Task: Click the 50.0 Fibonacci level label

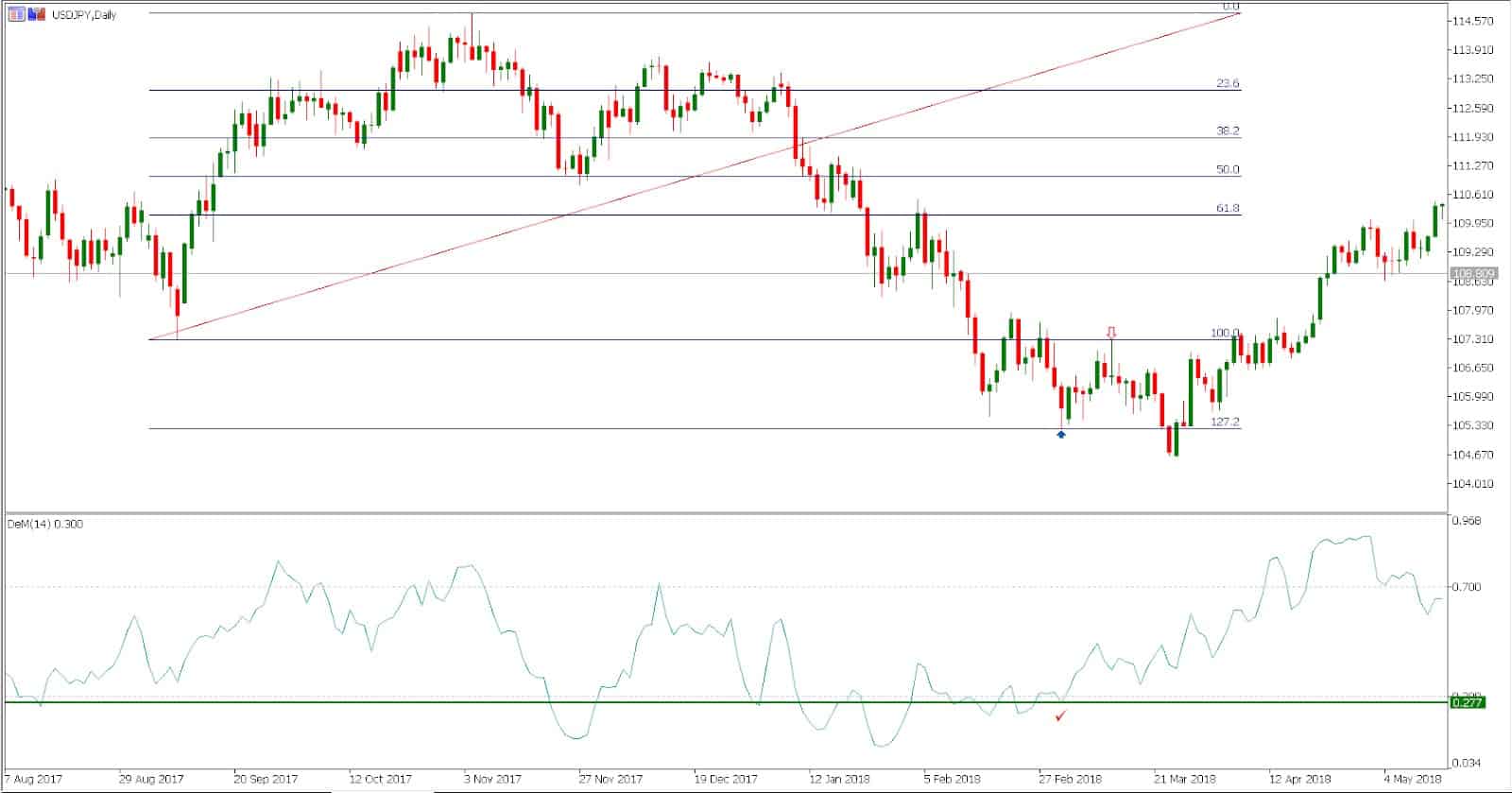Action: (1227, 170)
